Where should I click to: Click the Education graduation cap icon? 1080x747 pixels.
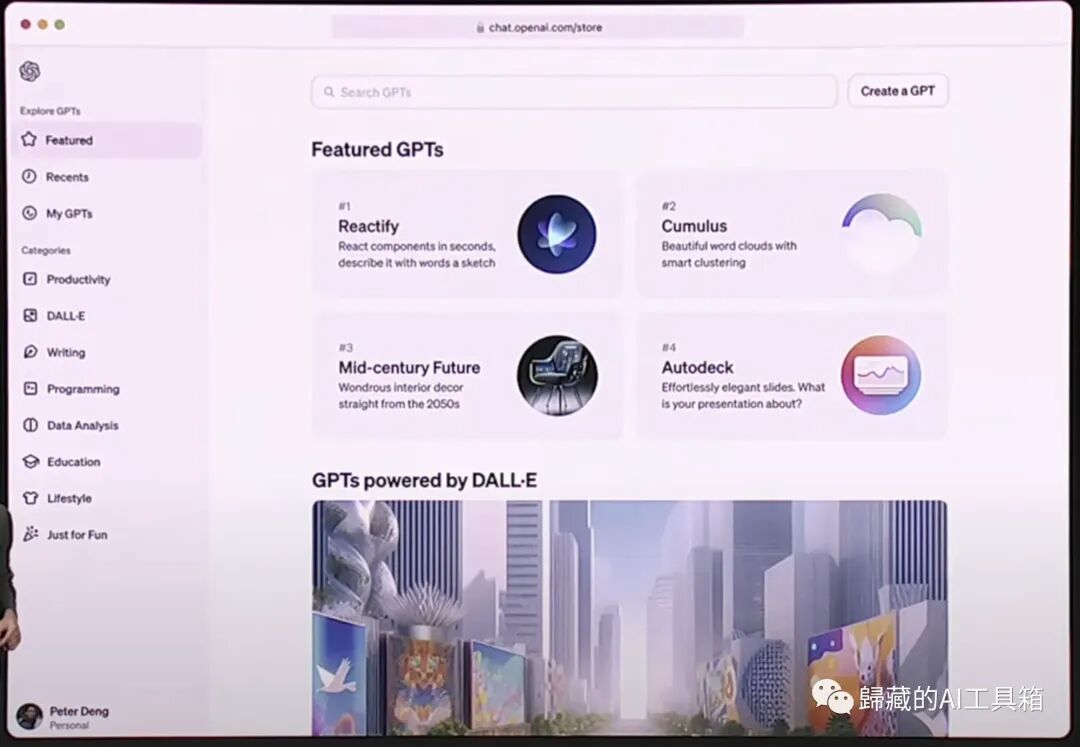click(30, 461)
